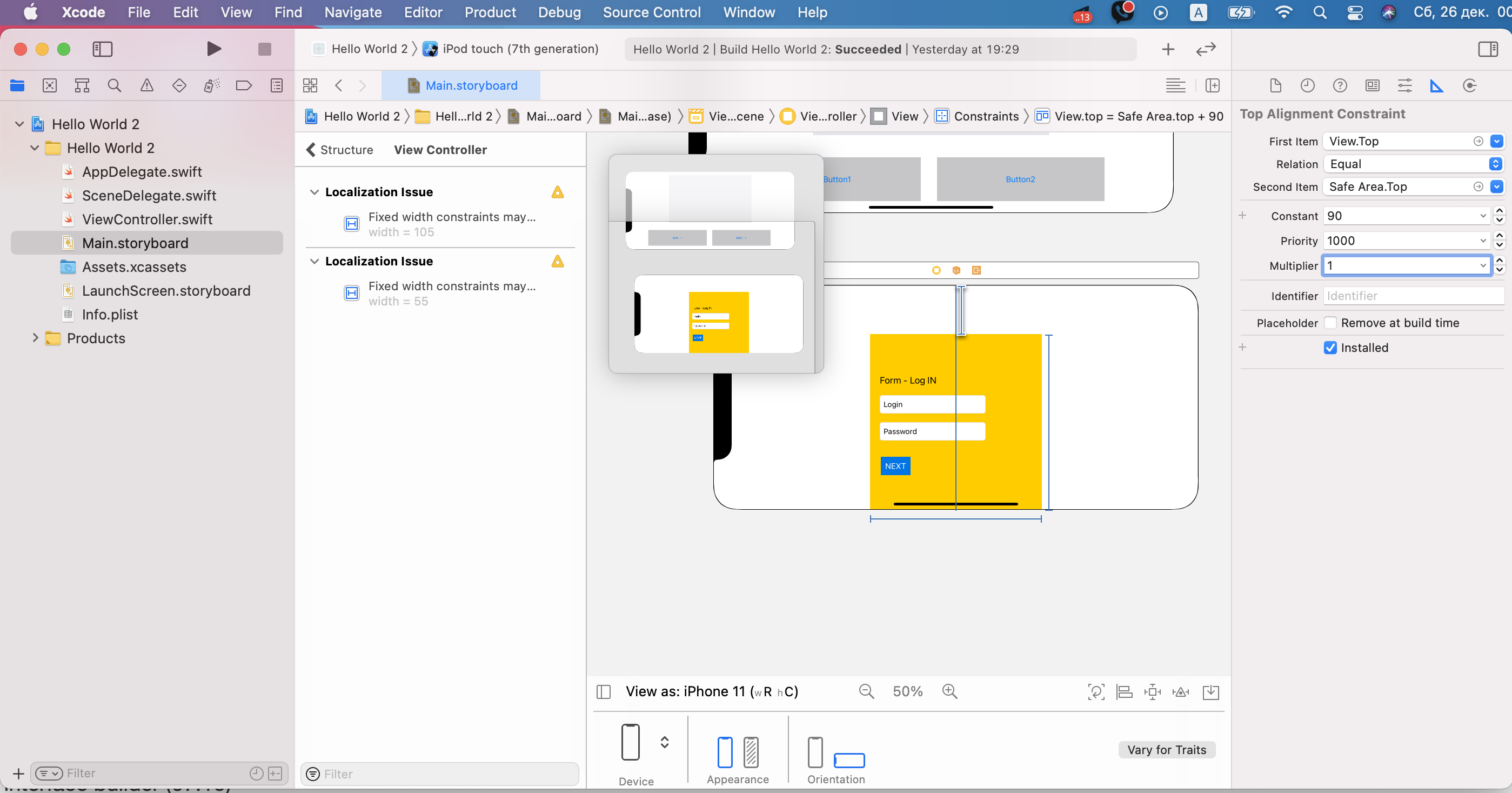Viewport: 1512px width, 793px height.
Task: Select ViewController.swift in navigator
Action: tap(147, 219)
